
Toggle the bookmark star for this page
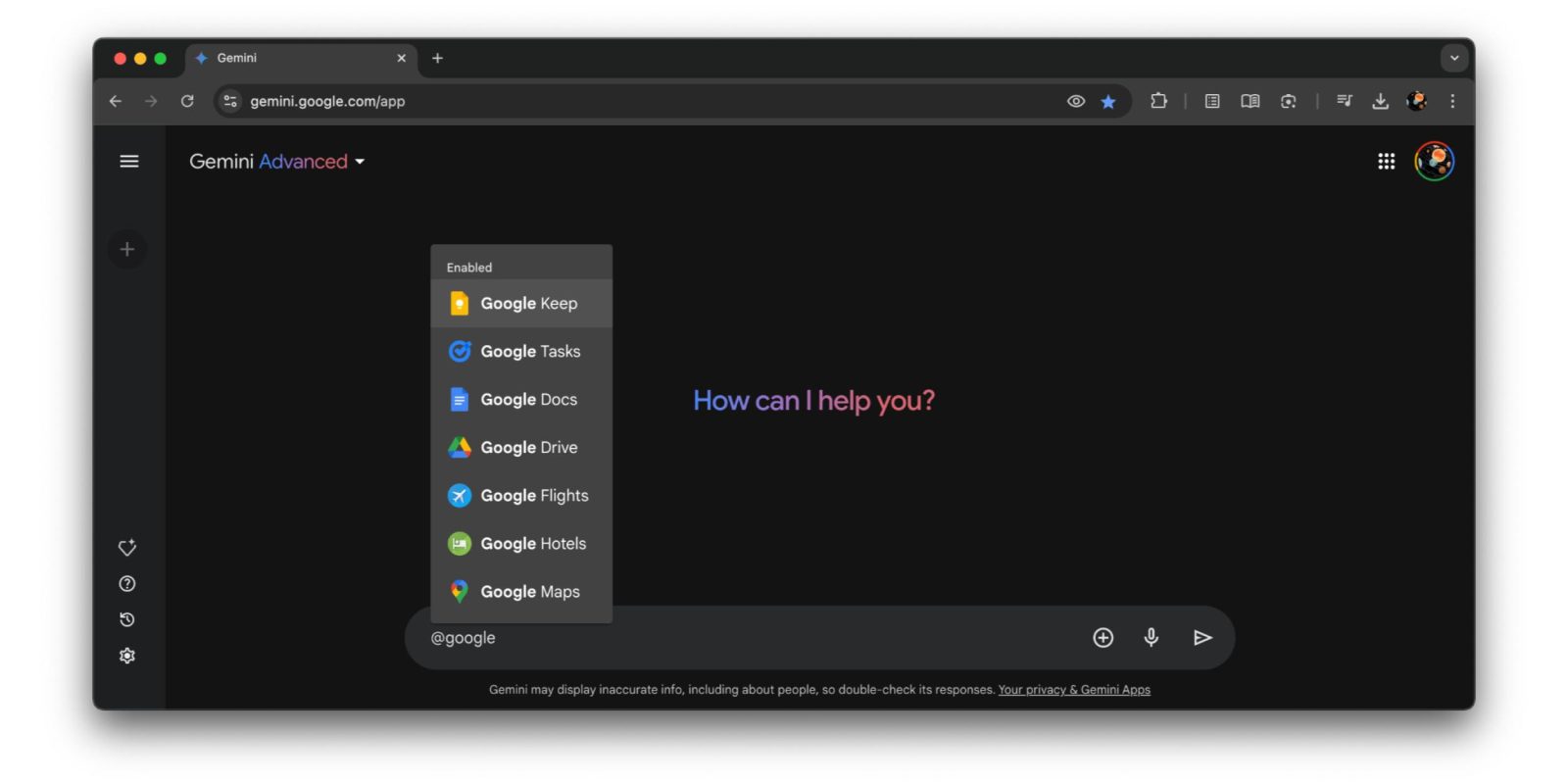1108,102
